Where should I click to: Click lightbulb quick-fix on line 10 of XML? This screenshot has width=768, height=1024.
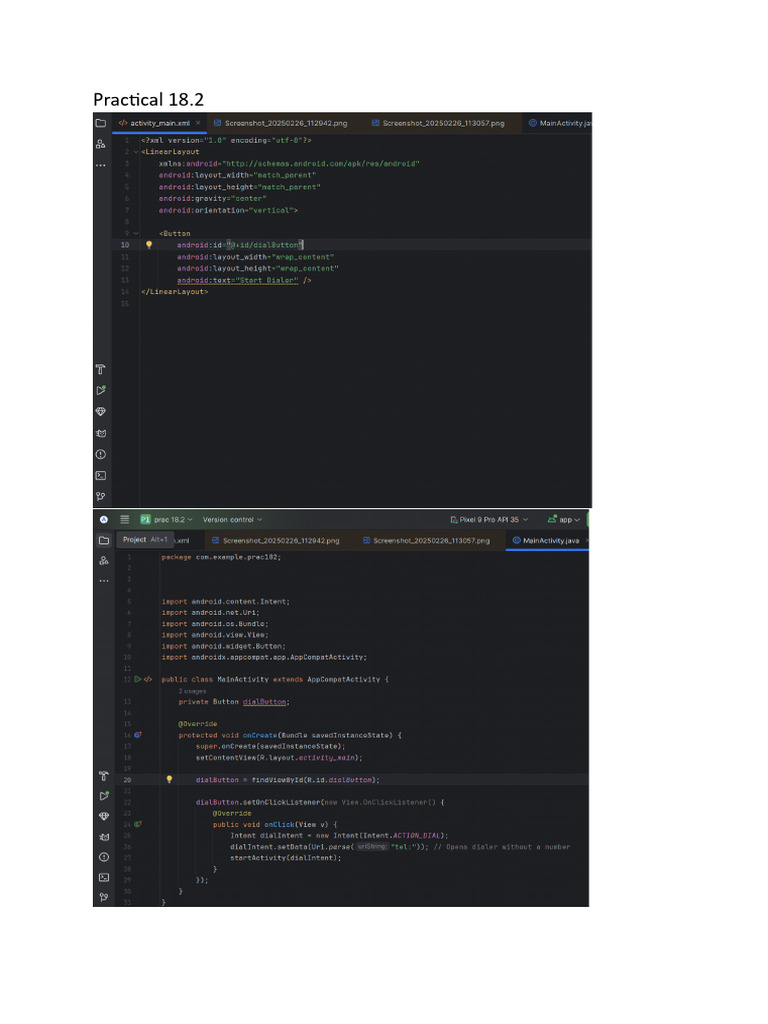[149, 244]
